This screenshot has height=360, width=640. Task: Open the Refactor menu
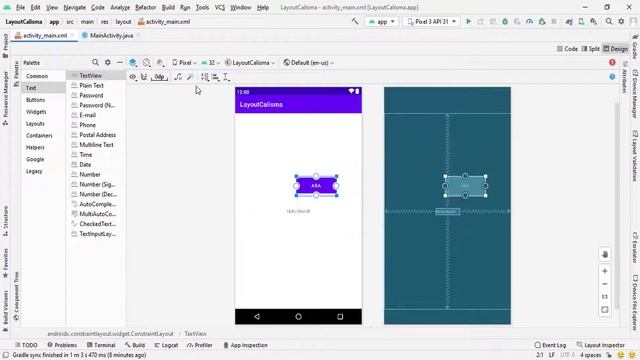point(145,7)
